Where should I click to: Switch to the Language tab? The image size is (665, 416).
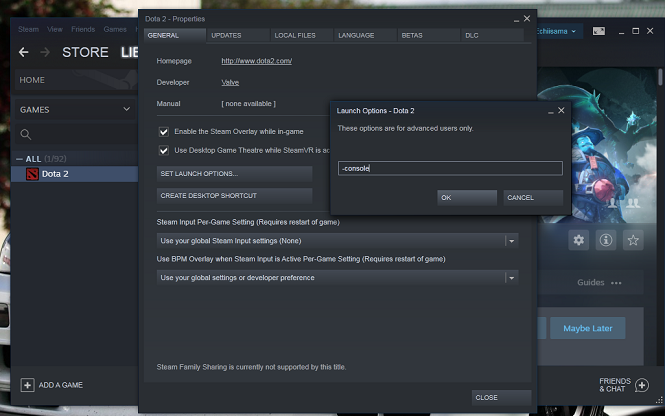click(365, 35)
